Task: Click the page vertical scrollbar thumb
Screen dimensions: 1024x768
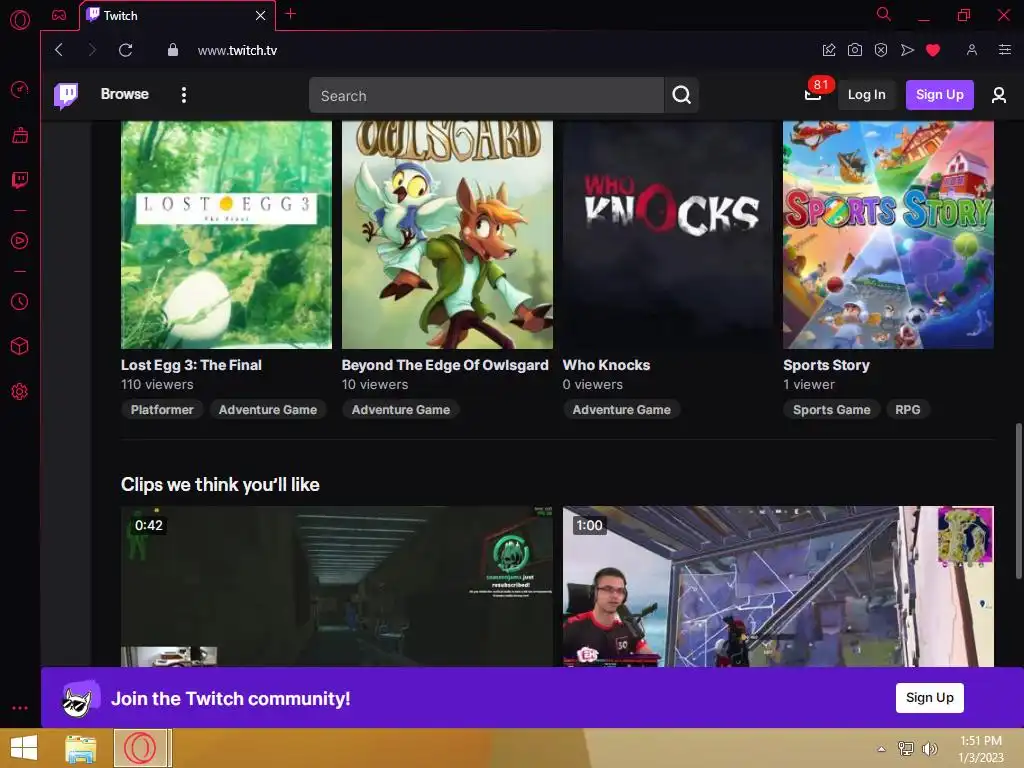Action: coord(1018,500)
